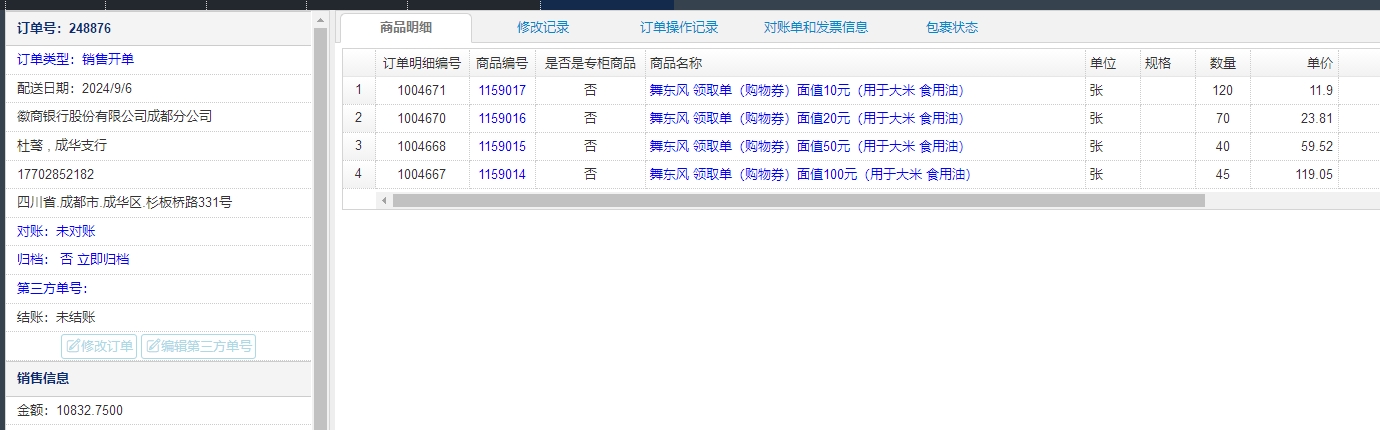
Task: Click the phone number 17702852182
Action: click(x=56, y=174)
